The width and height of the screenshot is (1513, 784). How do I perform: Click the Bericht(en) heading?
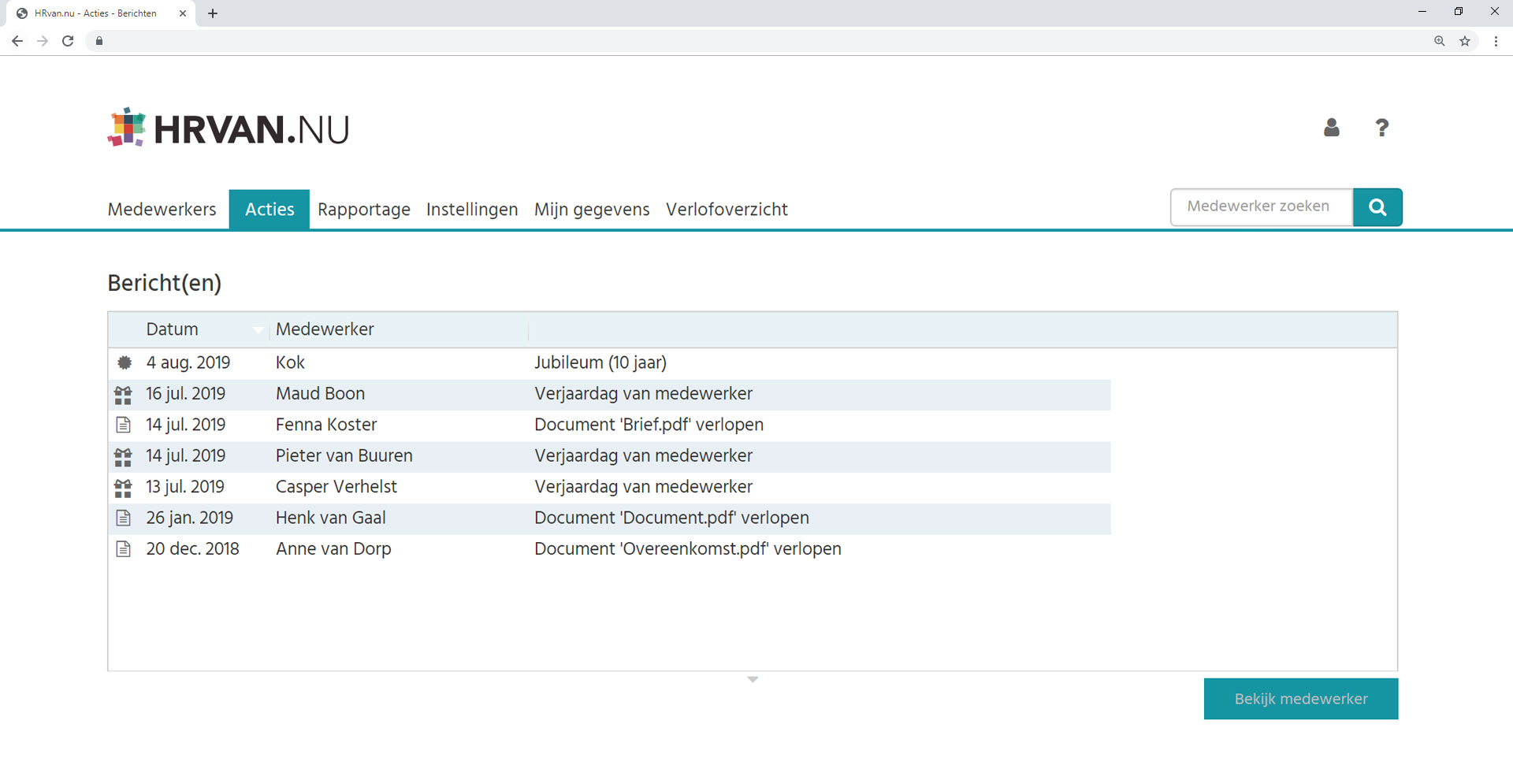[x=164, y=283]
